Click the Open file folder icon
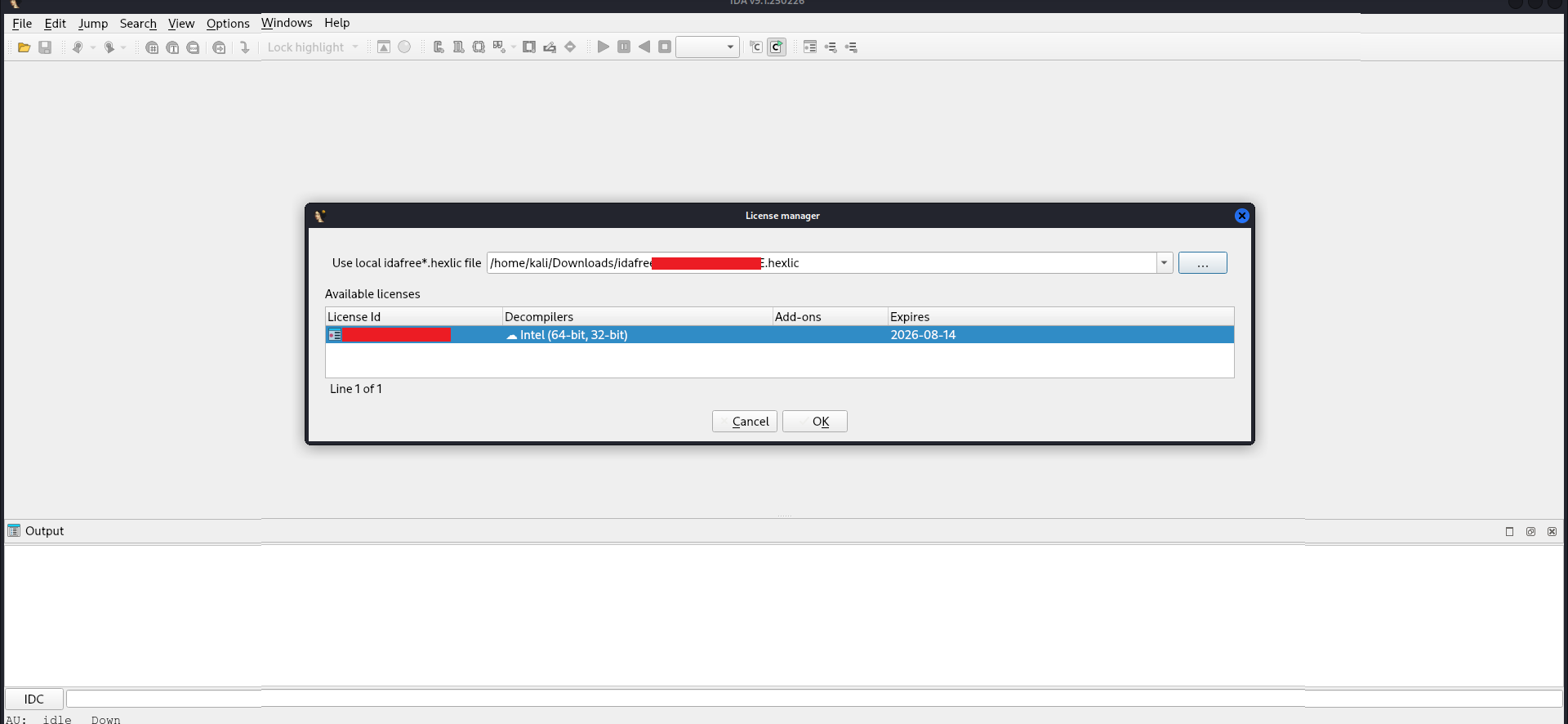 [x=24, y=47]
